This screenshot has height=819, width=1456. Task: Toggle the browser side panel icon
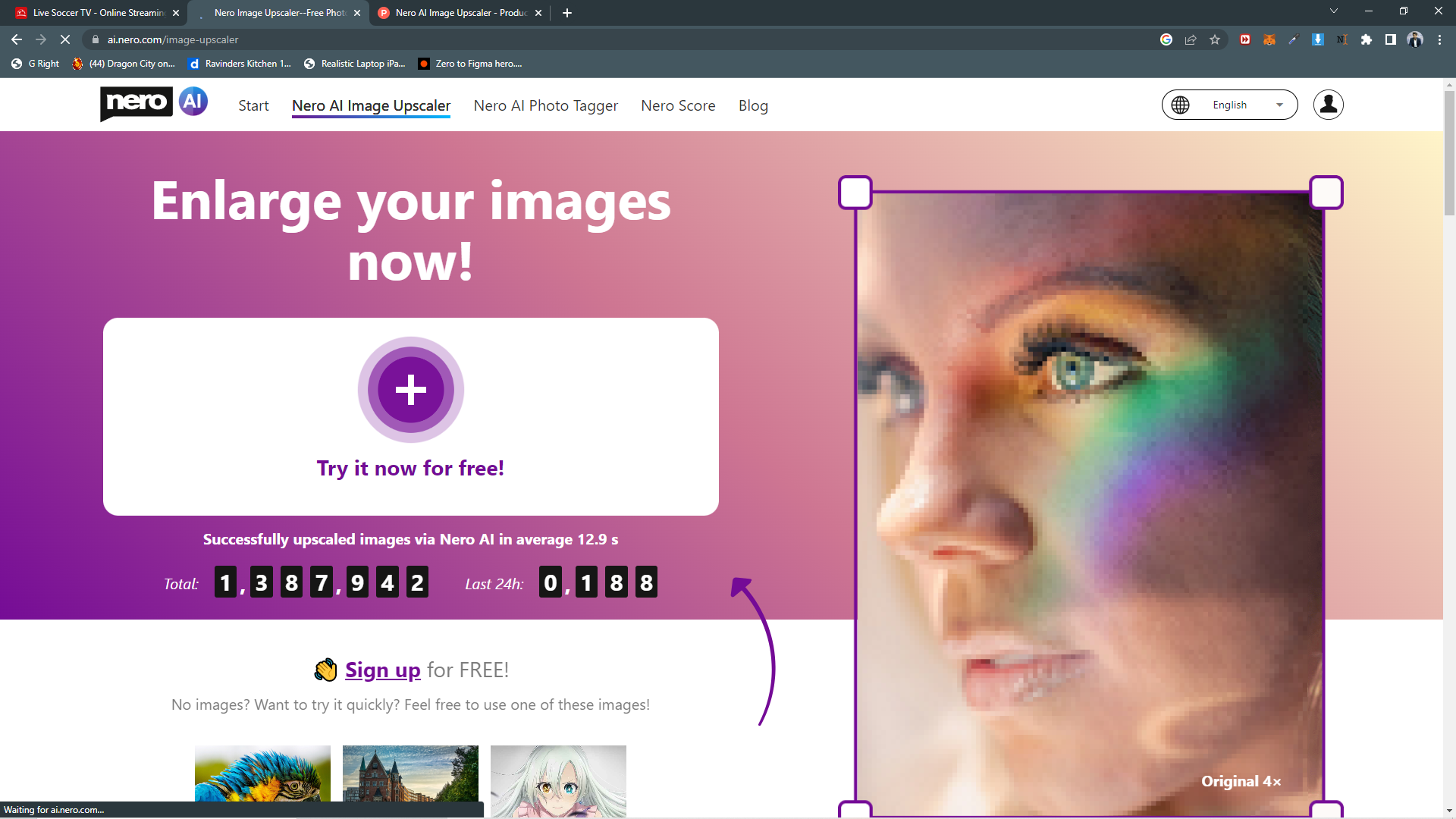(x=1391, y=39)
